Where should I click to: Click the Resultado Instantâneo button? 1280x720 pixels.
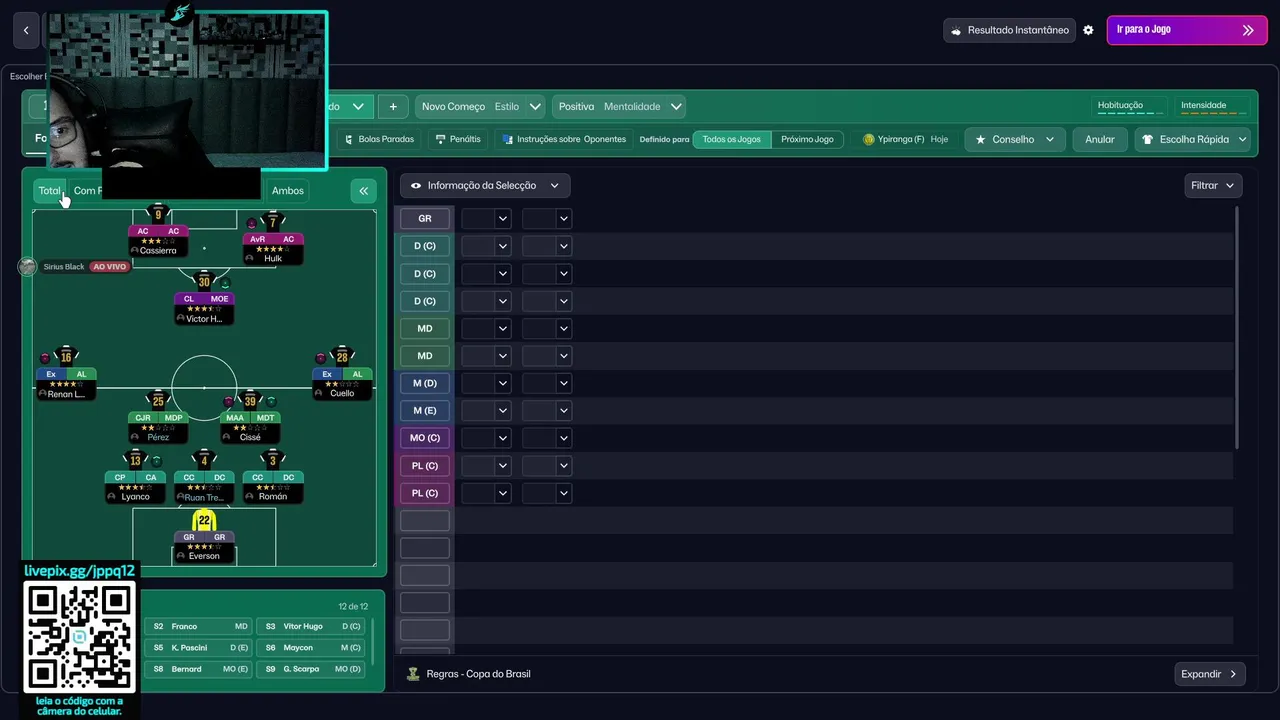point(1009,30)
